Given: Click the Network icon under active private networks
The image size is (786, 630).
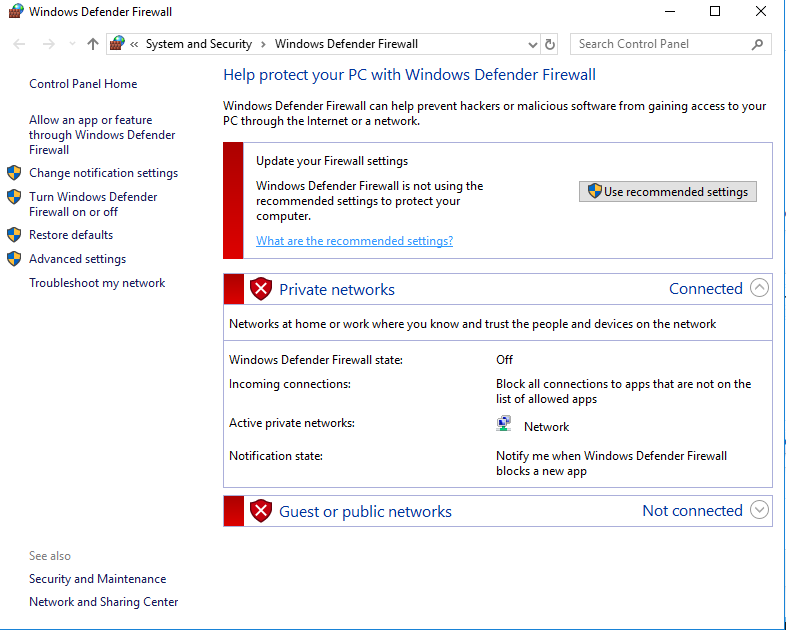Looking at the screenshot, I should pyautogui.click(x=504, y=424).
